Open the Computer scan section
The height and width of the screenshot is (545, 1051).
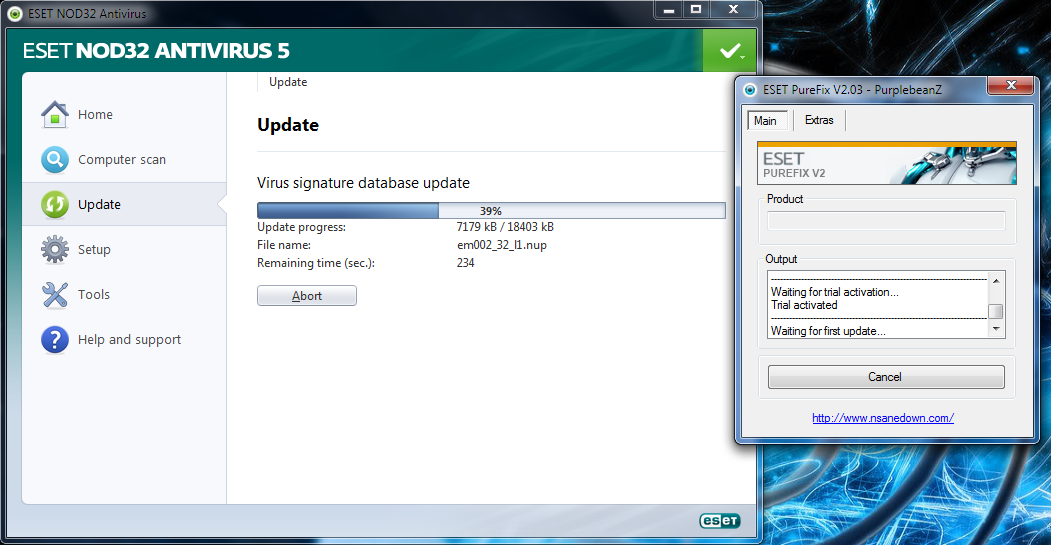point(122,160)
